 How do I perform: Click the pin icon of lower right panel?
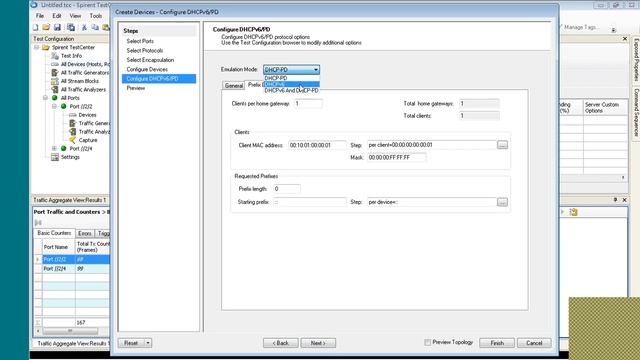(615, 200)
